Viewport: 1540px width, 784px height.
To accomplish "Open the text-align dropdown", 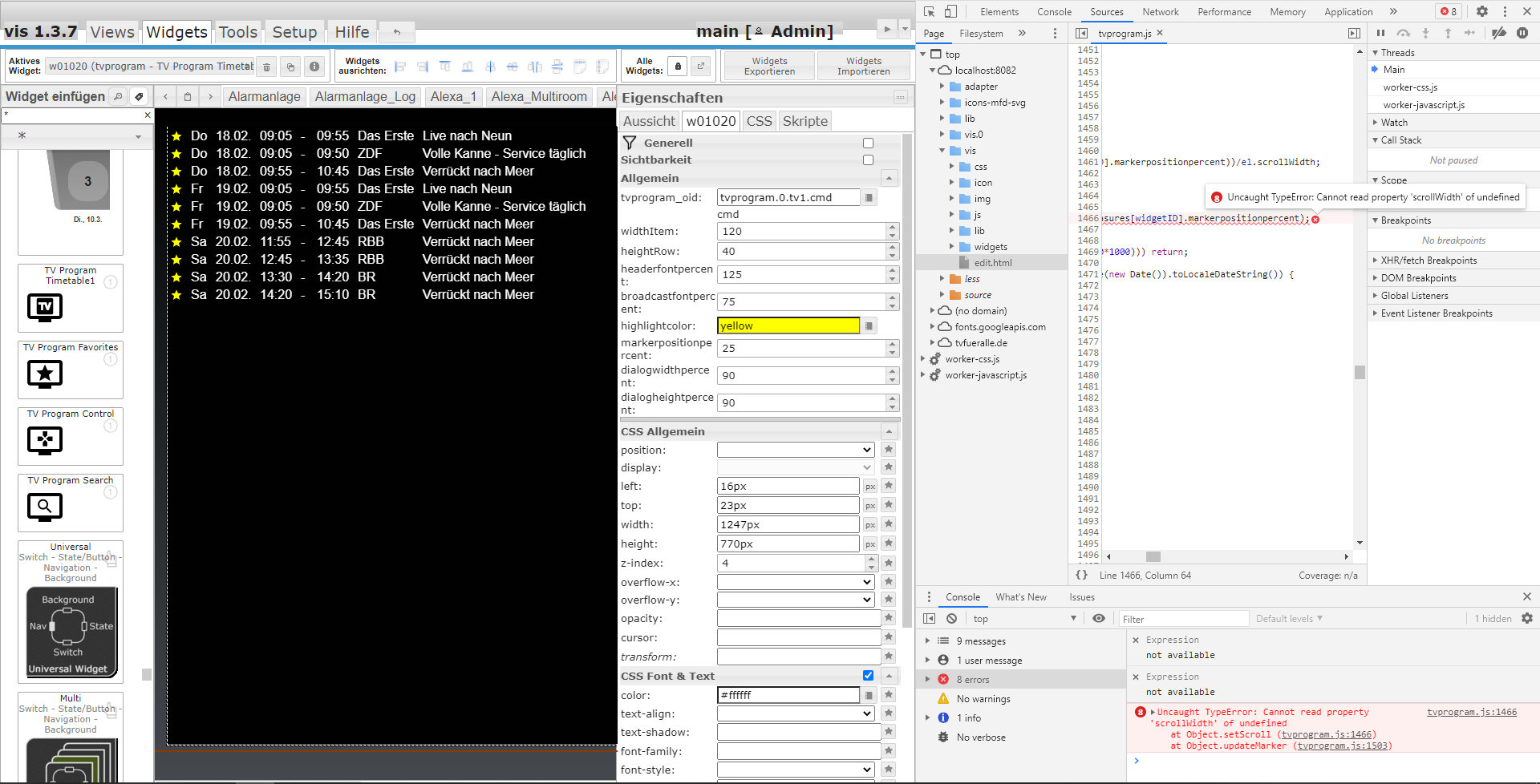I will (796, 713).
